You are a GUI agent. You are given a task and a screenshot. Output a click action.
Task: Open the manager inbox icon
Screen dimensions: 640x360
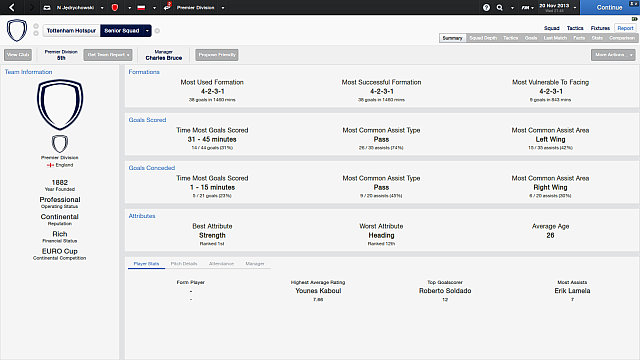(47, 7)
